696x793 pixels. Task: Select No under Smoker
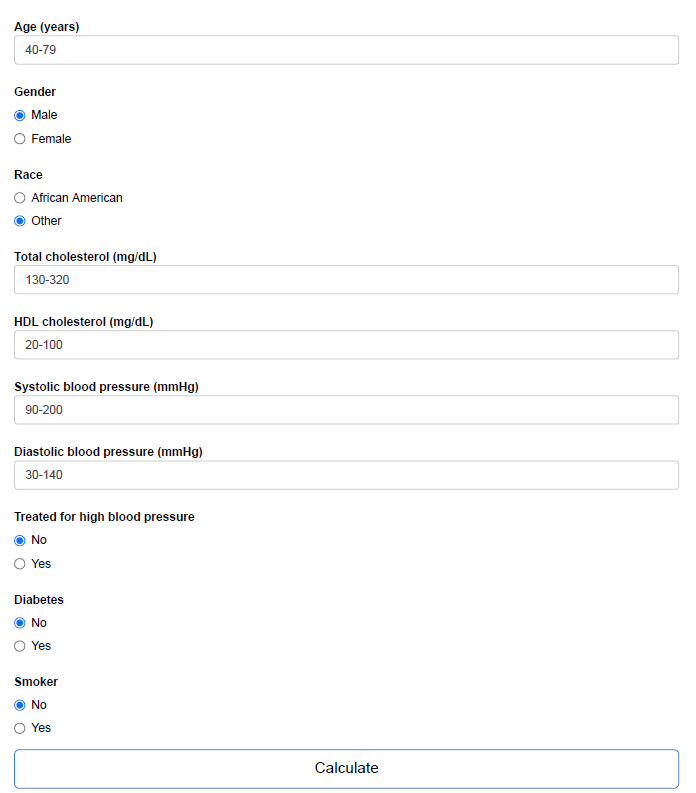[x=20, y=705]
